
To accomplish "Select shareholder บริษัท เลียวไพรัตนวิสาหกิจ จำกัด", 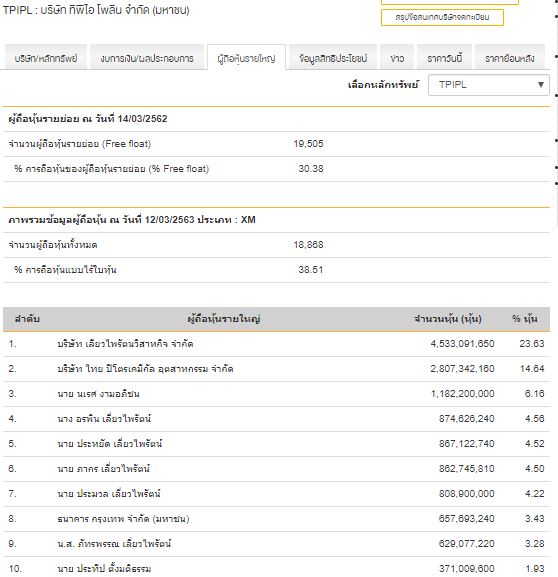I will tap(125, 344).
